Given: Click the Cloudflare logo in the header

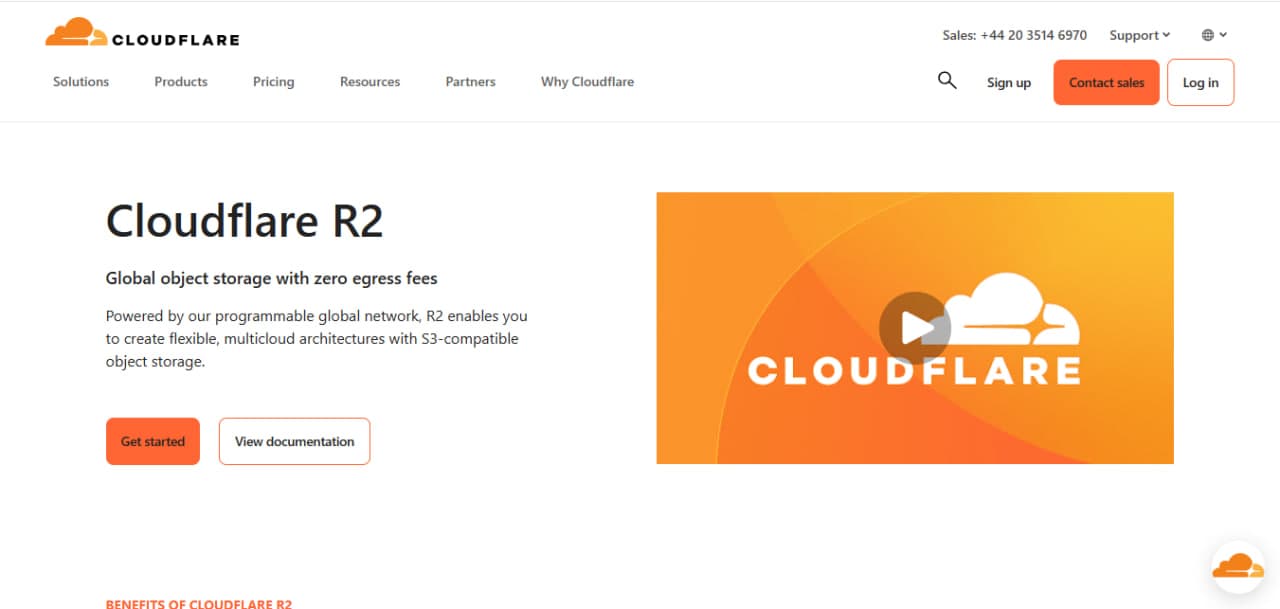Looking at the screenshot, I should click(x=142, y=33).
